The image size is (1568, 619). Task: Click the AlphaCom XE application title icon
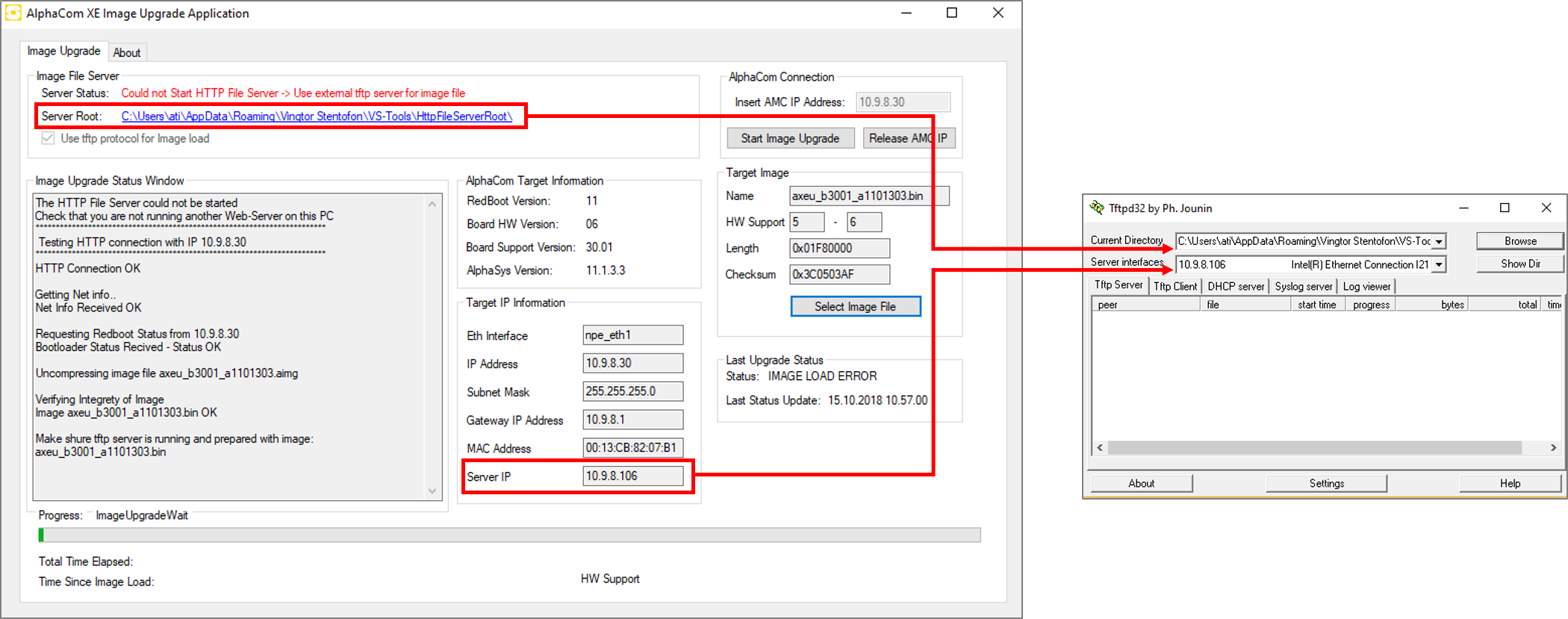13,13
